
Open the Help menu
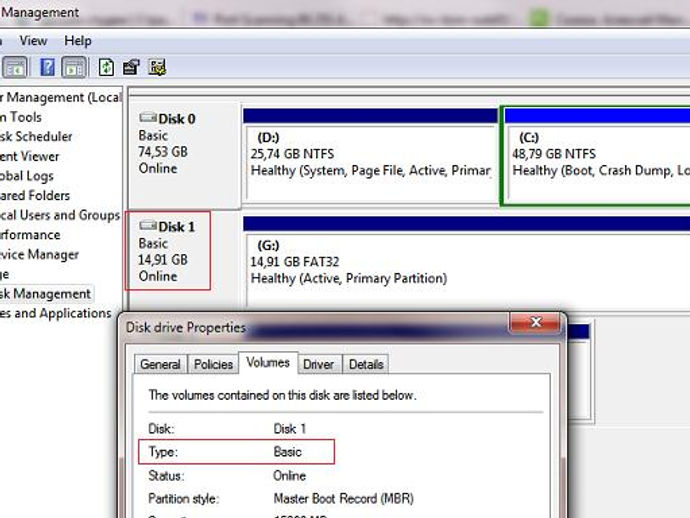tap(78, 41)
